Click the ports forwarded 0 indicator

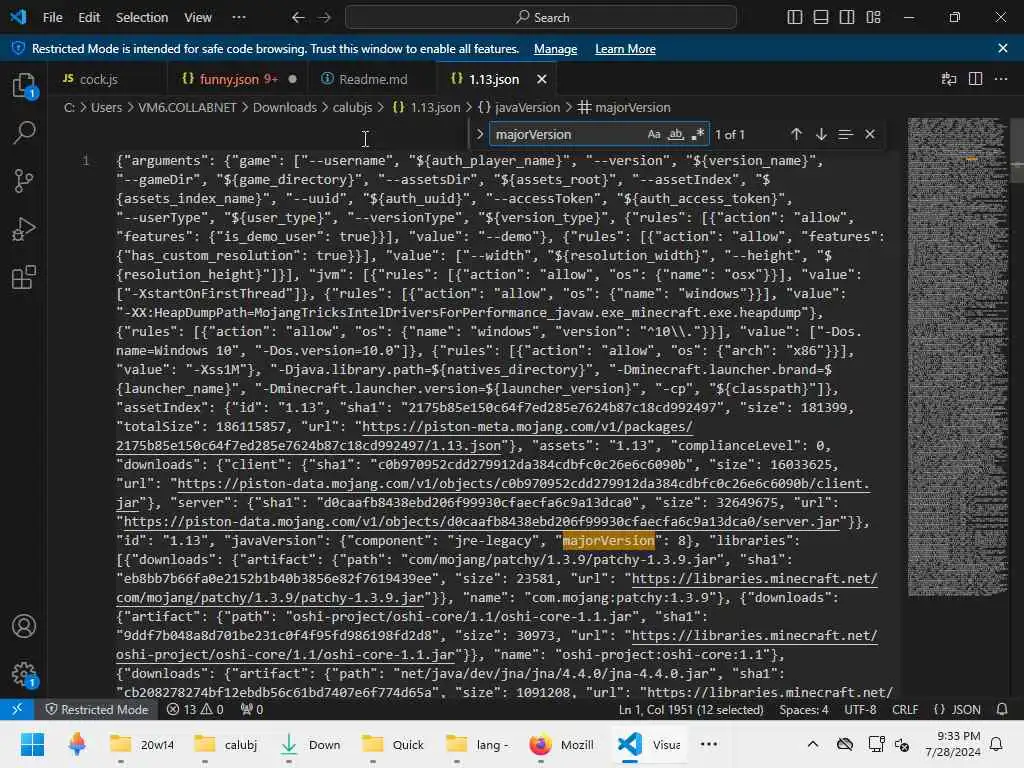(252, 709)
